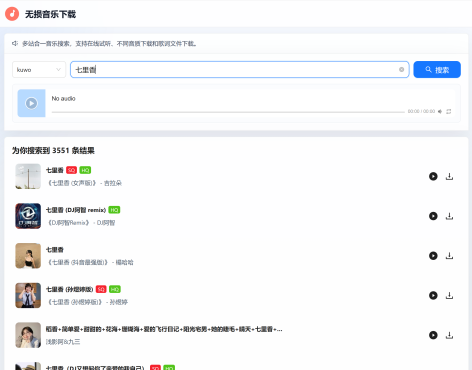Play 七里香 (DJ阿智 remix)

(433, 216)
